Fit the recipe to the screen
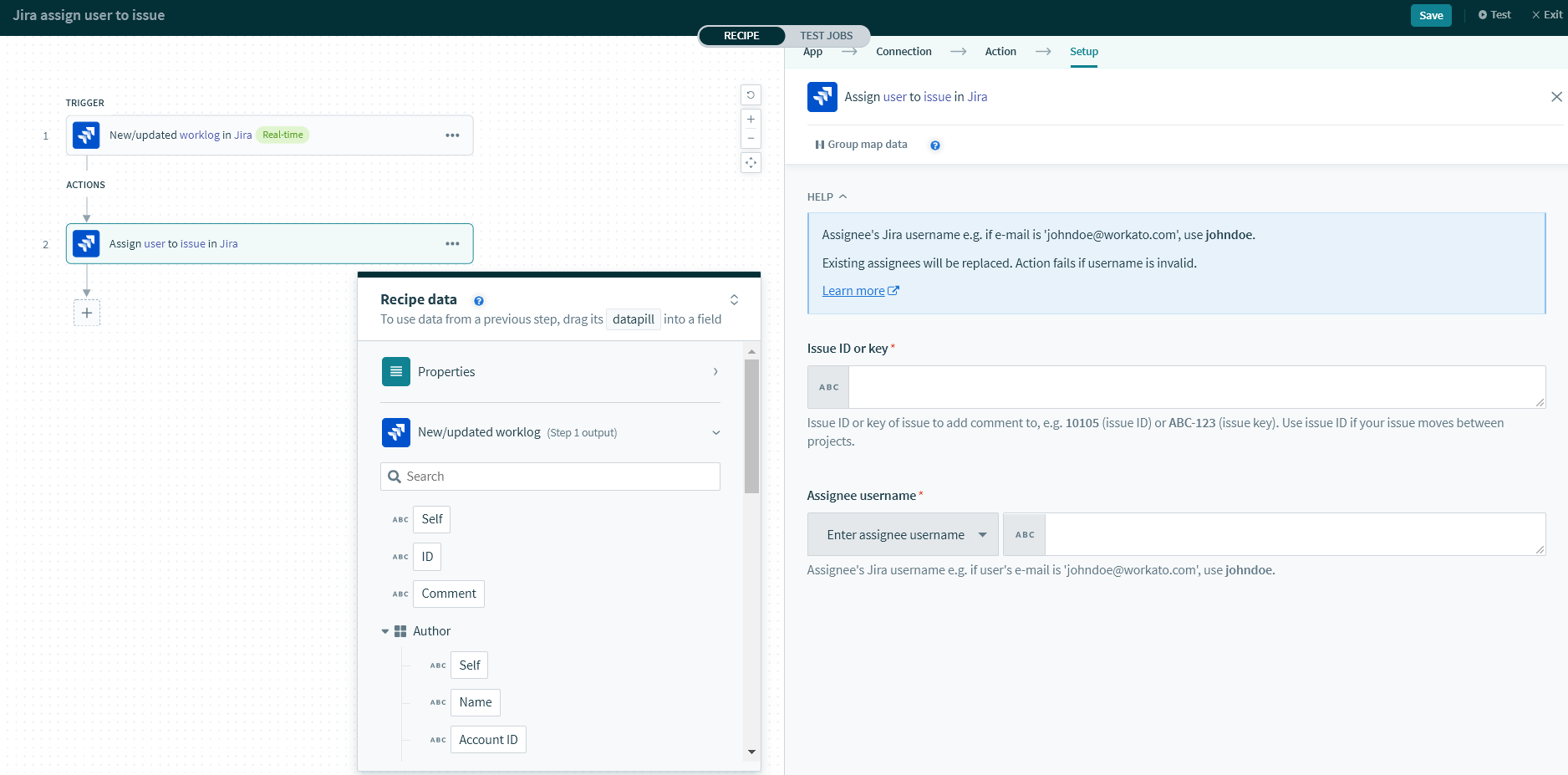1568x775 pixels. click(x=751, y=163)
